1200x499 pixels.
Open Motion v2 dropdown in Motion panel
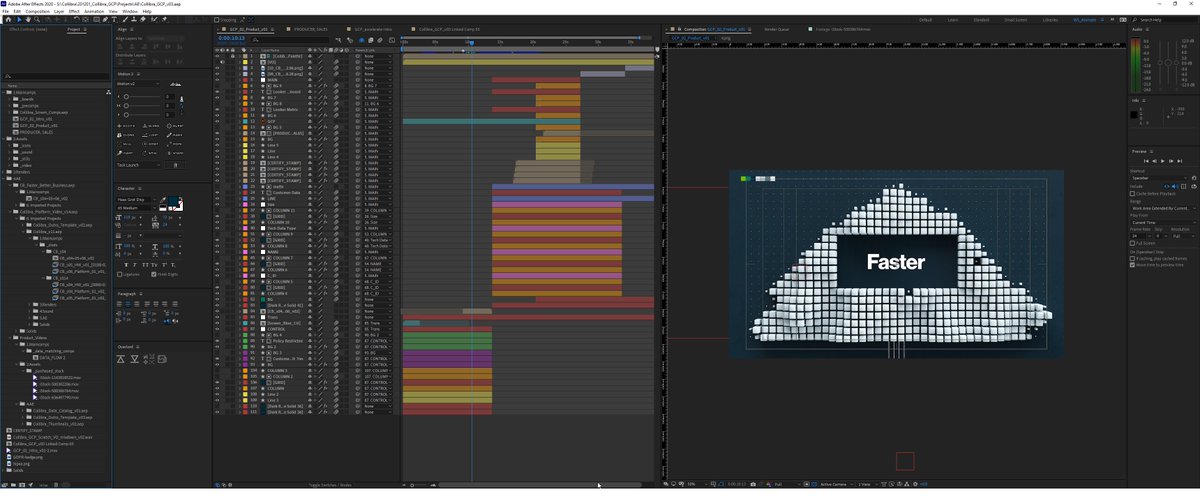pyautogui.click(x=138, y=83)
